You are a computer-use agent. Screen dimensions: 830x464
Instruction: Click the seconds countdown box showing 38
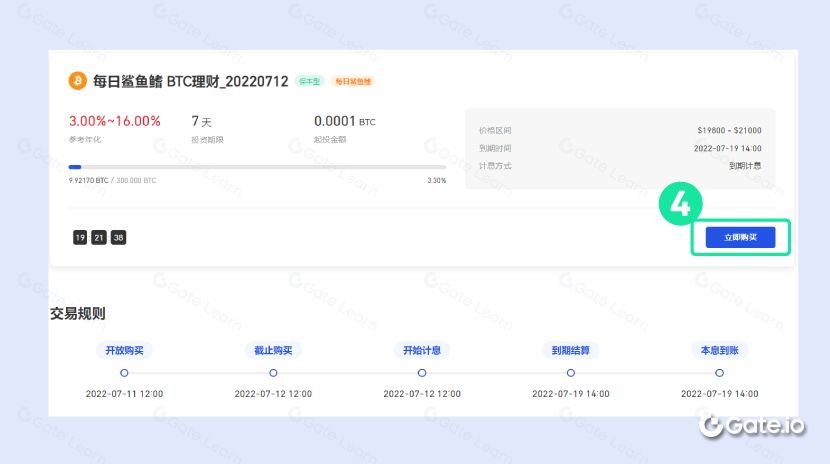point(118,238)
